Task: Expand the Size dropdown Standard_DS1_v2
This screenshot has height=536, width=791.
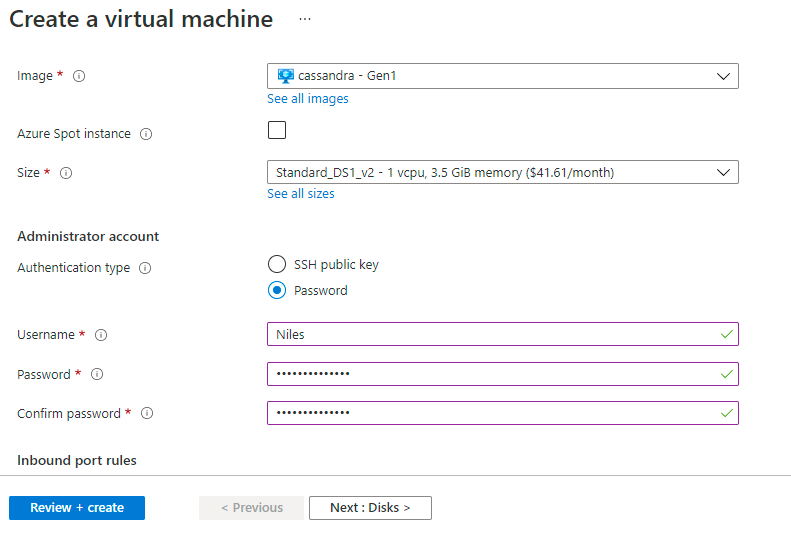Action: pos(502,173)
